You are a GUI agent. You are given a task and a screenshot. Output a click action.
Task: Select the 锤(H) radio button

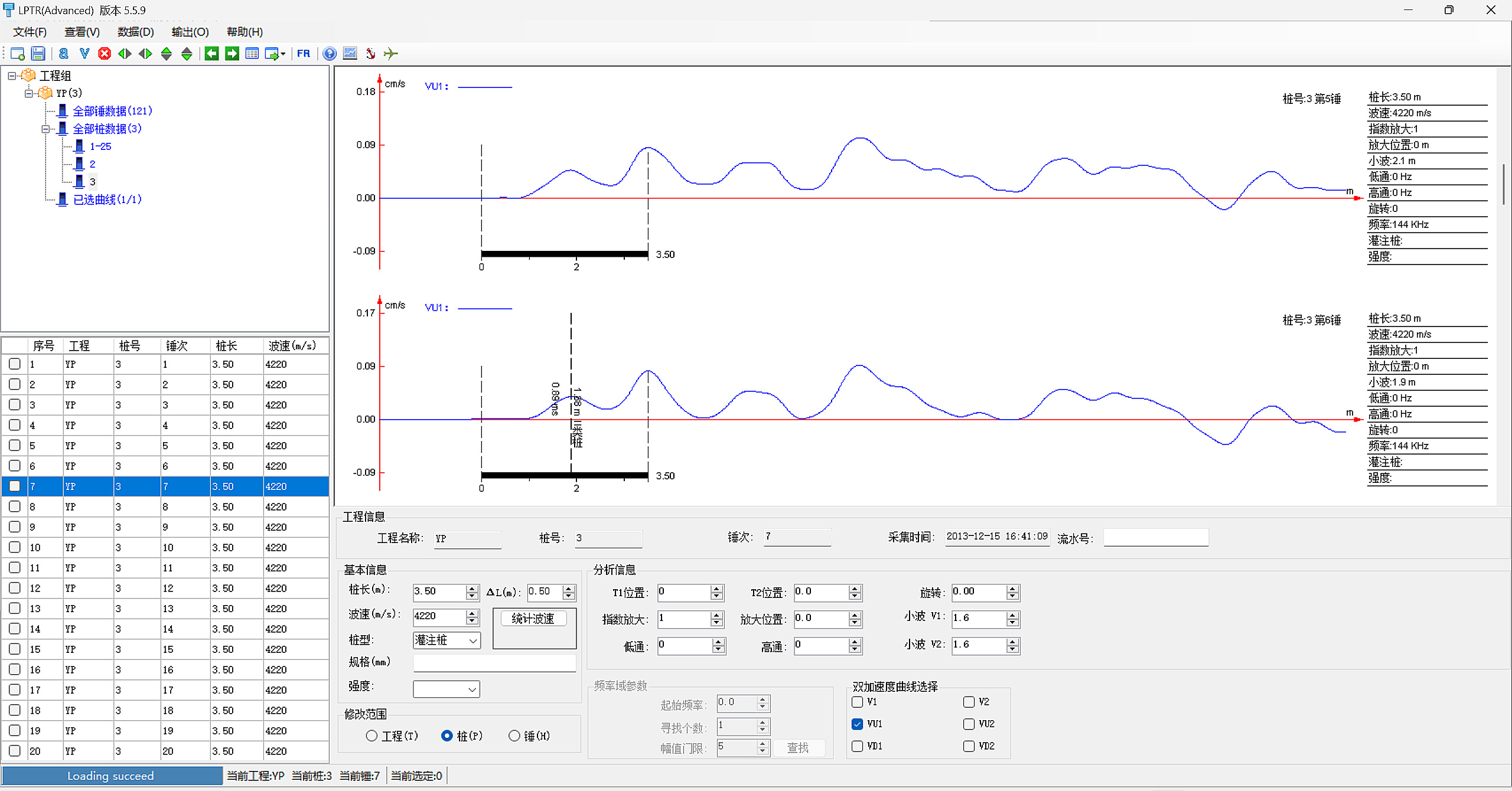[x=514, y=736]
